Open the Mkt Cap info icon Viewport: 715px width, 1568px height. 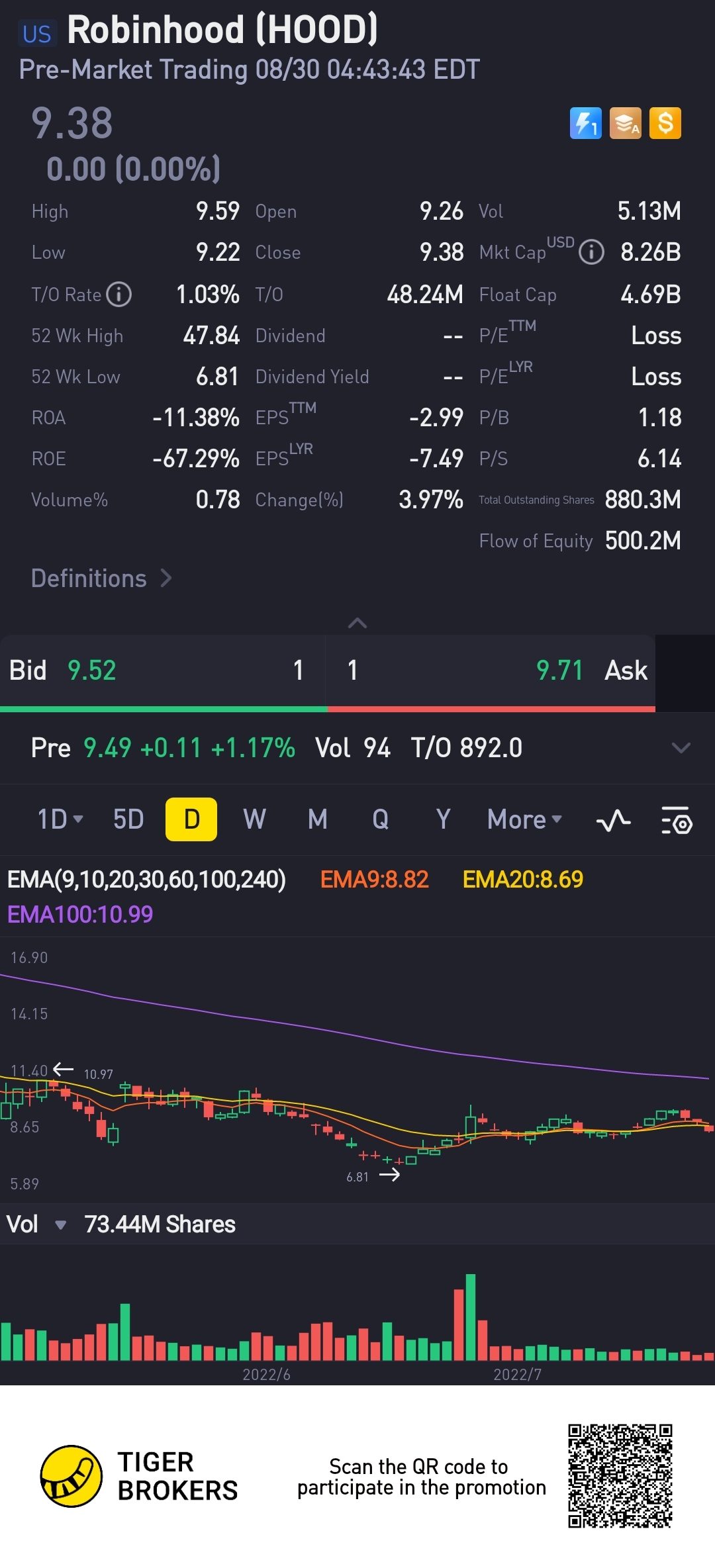click(x=591, y=252)
